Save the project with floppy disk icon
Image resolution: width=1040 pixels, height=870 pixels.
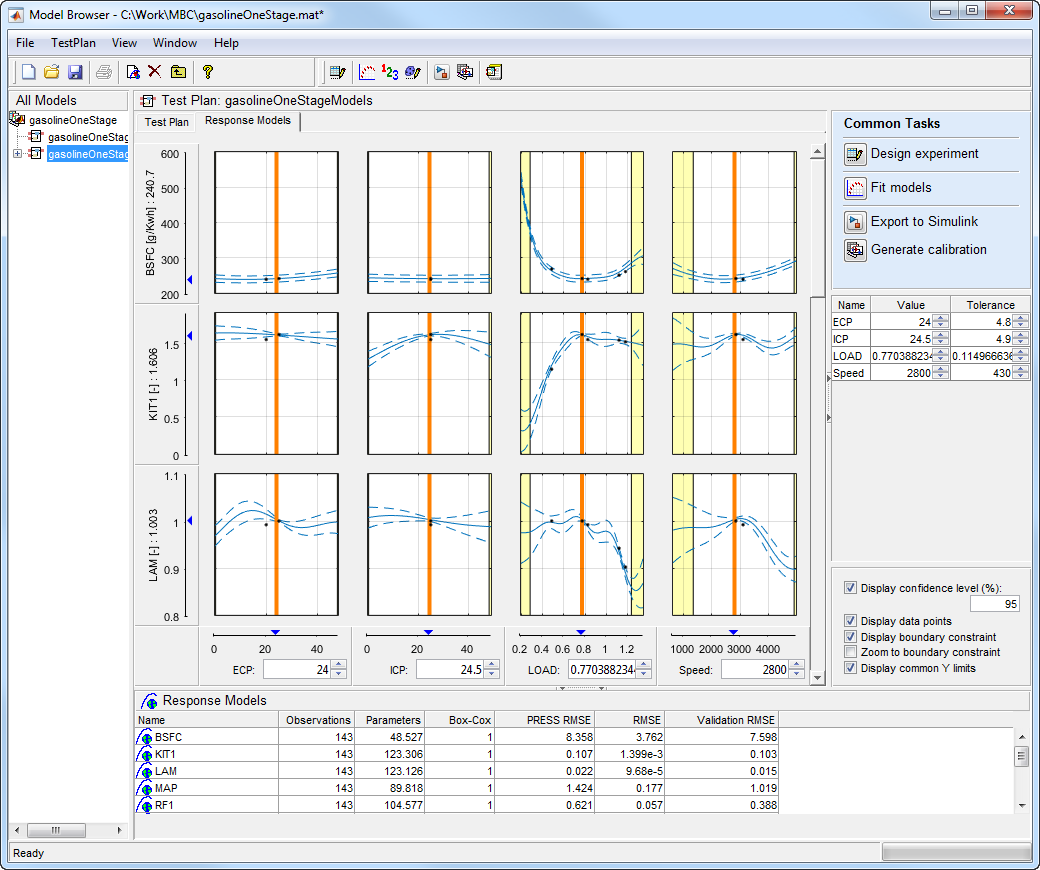click(75, 72)
